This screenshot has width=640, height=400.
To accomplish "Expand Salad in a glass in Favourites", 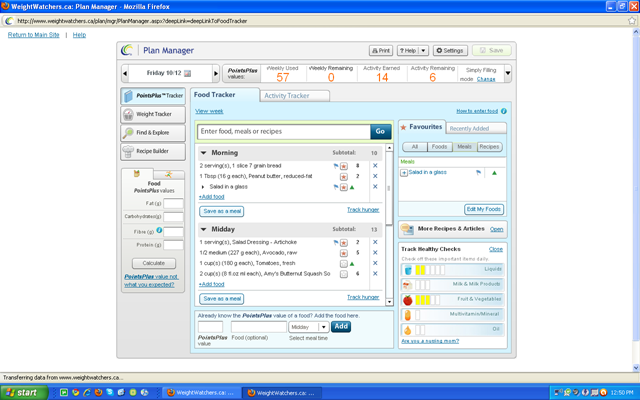I will pos(404,173).
